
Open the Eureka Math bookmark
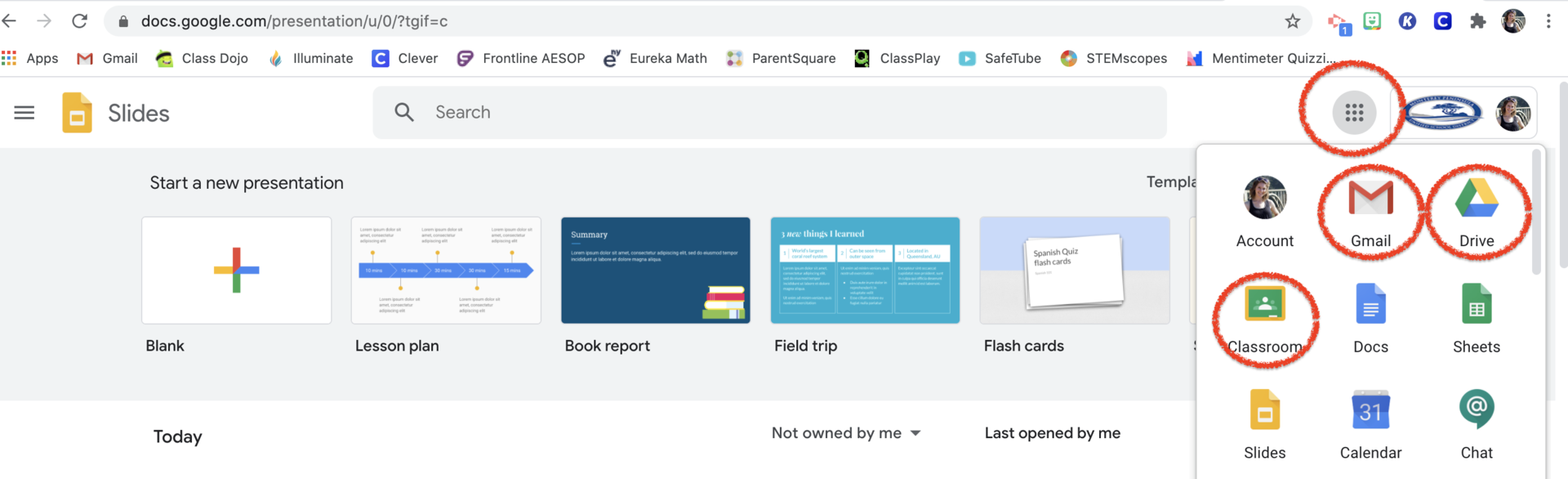(x=655, y=58)
